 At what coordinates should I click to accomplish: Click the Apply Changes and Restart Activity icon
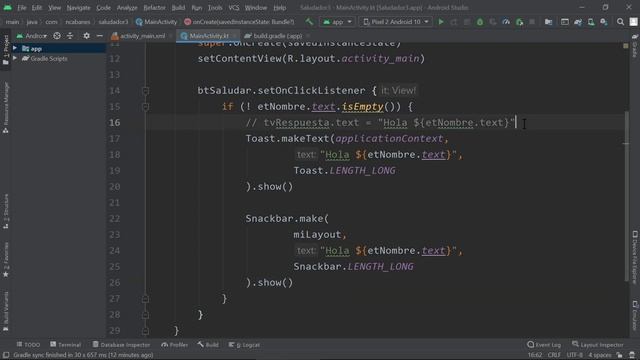pyautogui.click(x=454, y=22)
